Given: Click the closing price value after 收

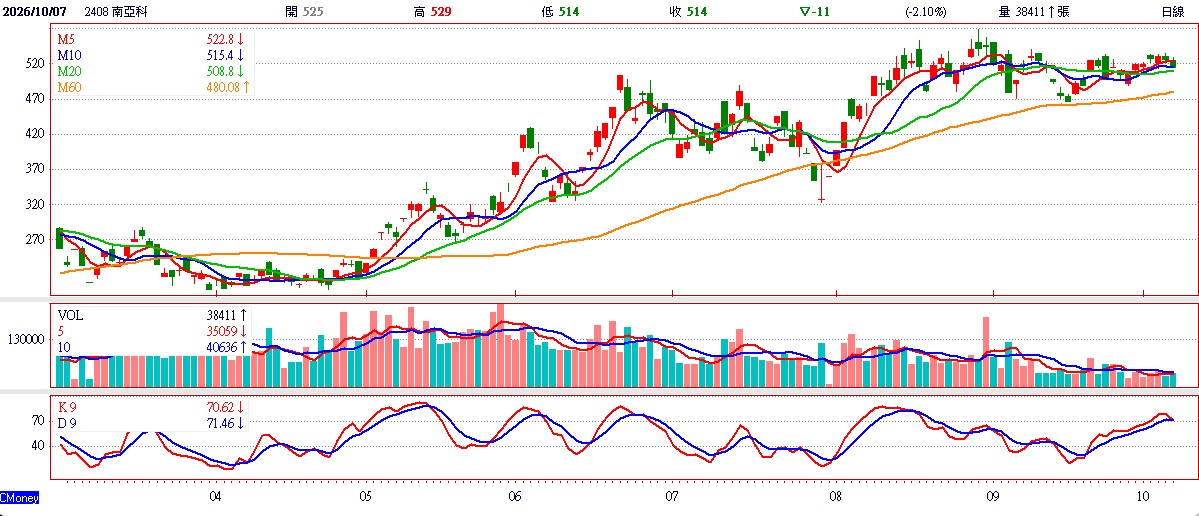Looking at the screenshot, I should 697,11.
